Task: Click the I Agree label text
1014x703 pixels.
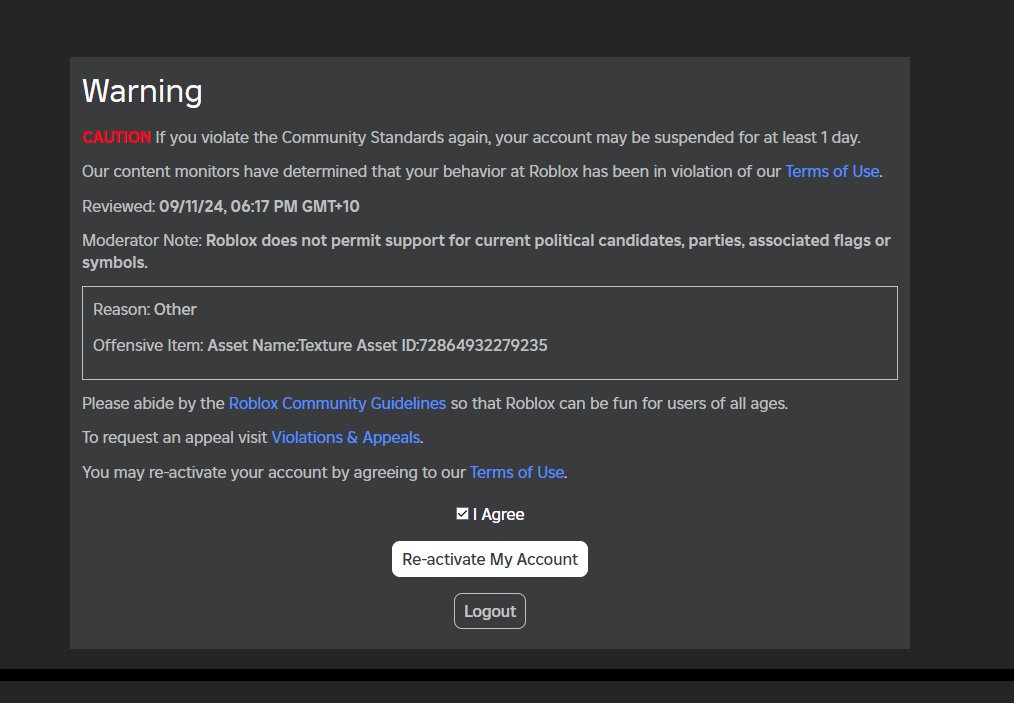Action: click(499, 514)
